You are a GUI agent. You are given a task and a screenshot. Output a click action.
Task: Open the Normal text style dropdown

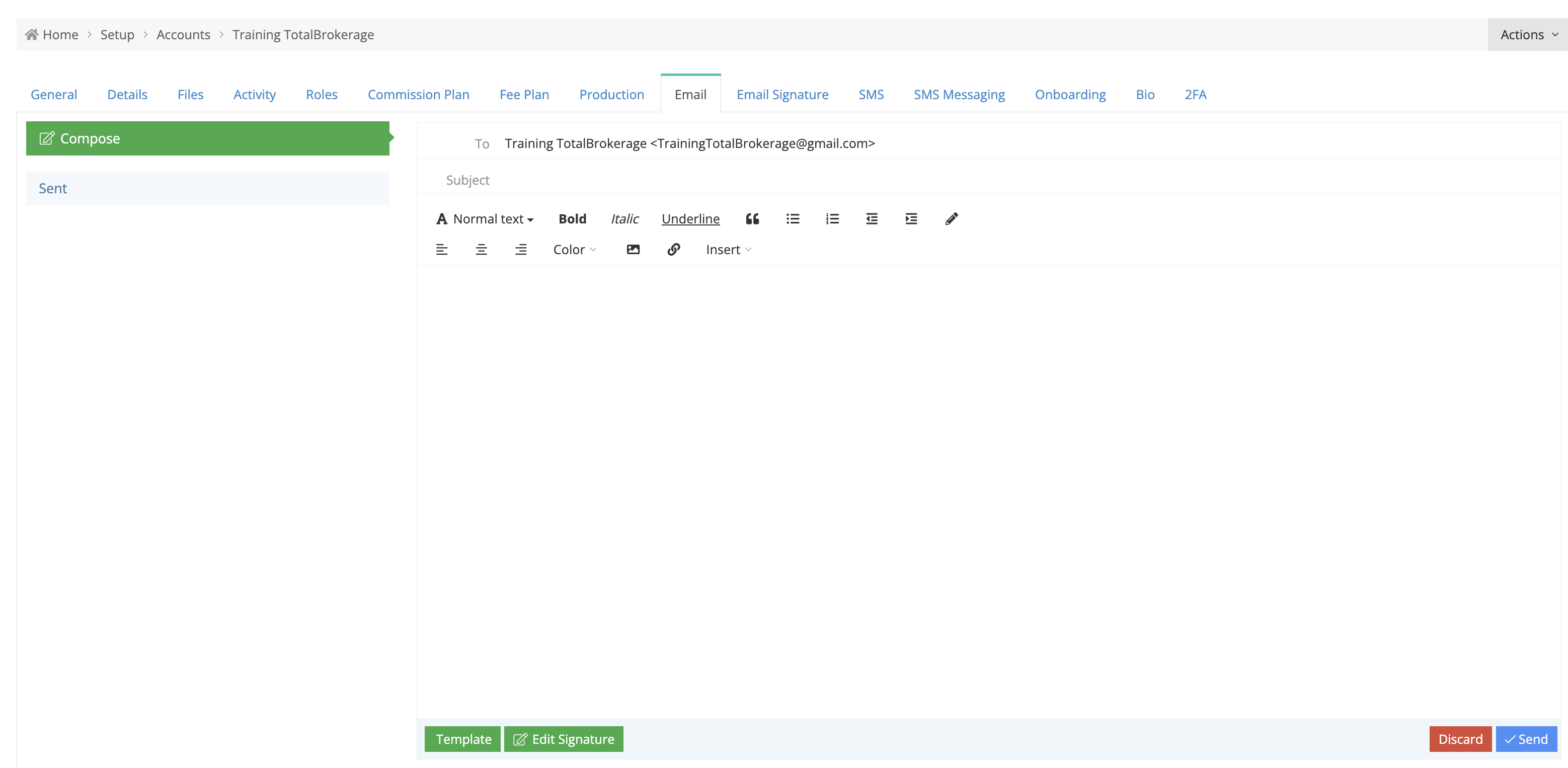(485, 218)
